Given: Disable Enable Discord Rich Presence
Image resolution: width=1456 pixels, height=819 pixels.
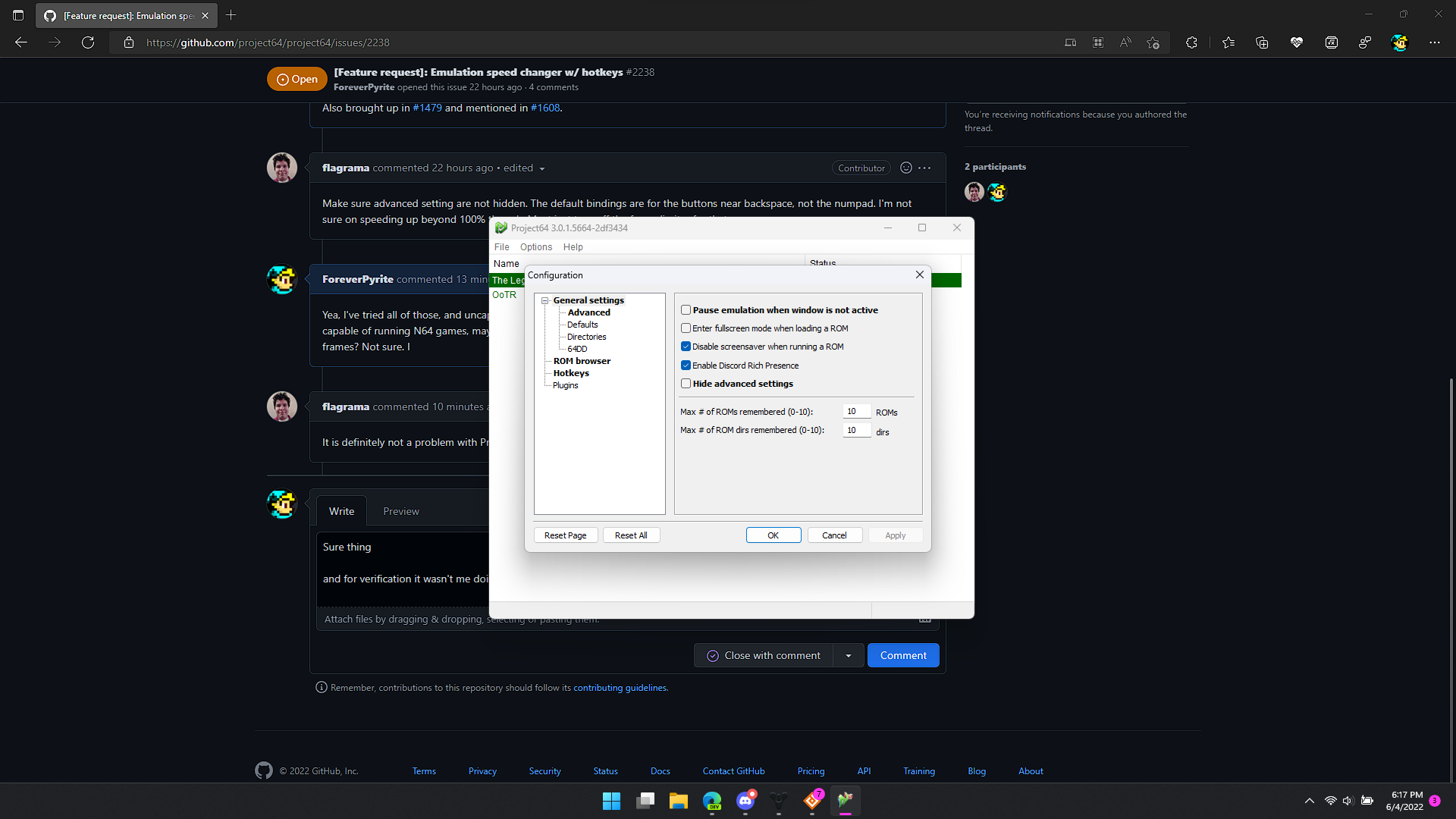Looking at the screenshot, I should 686,365.
